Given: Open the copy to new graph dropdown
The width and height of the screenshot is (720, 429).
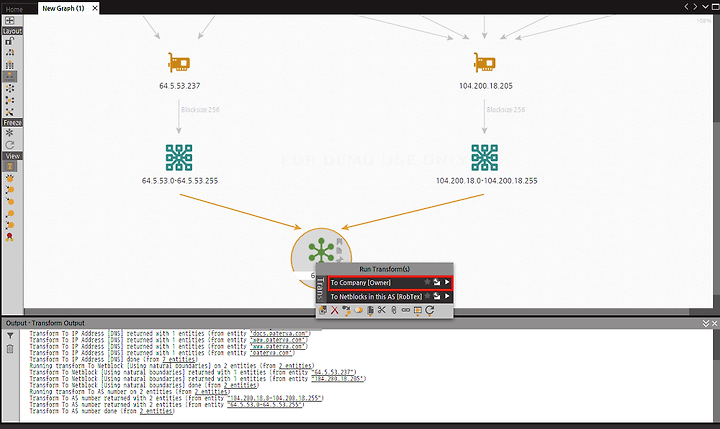Looking at the screenshot, I should click(370, 311).
